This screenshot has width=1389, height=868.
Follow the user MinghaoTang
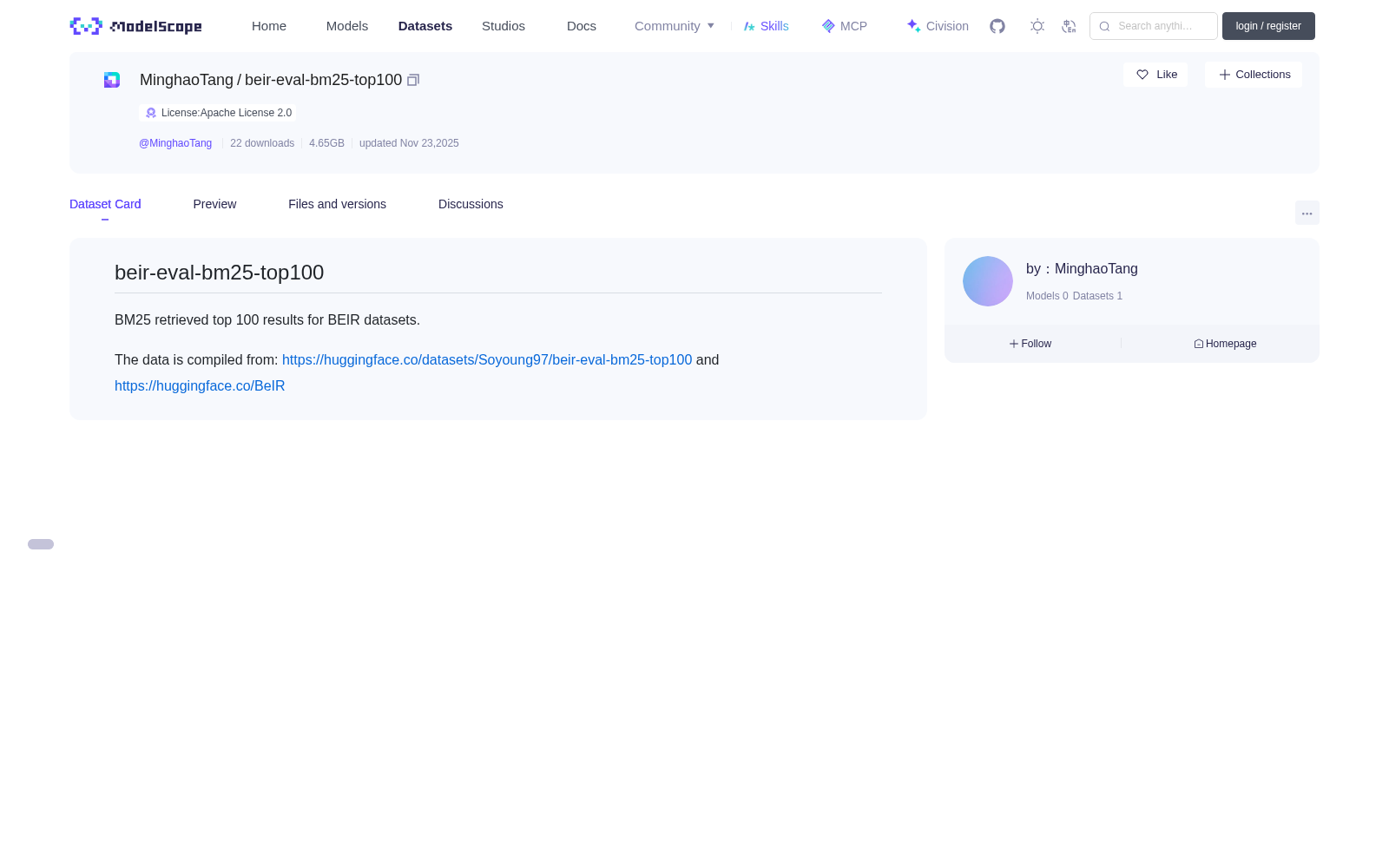(1030, 344)
